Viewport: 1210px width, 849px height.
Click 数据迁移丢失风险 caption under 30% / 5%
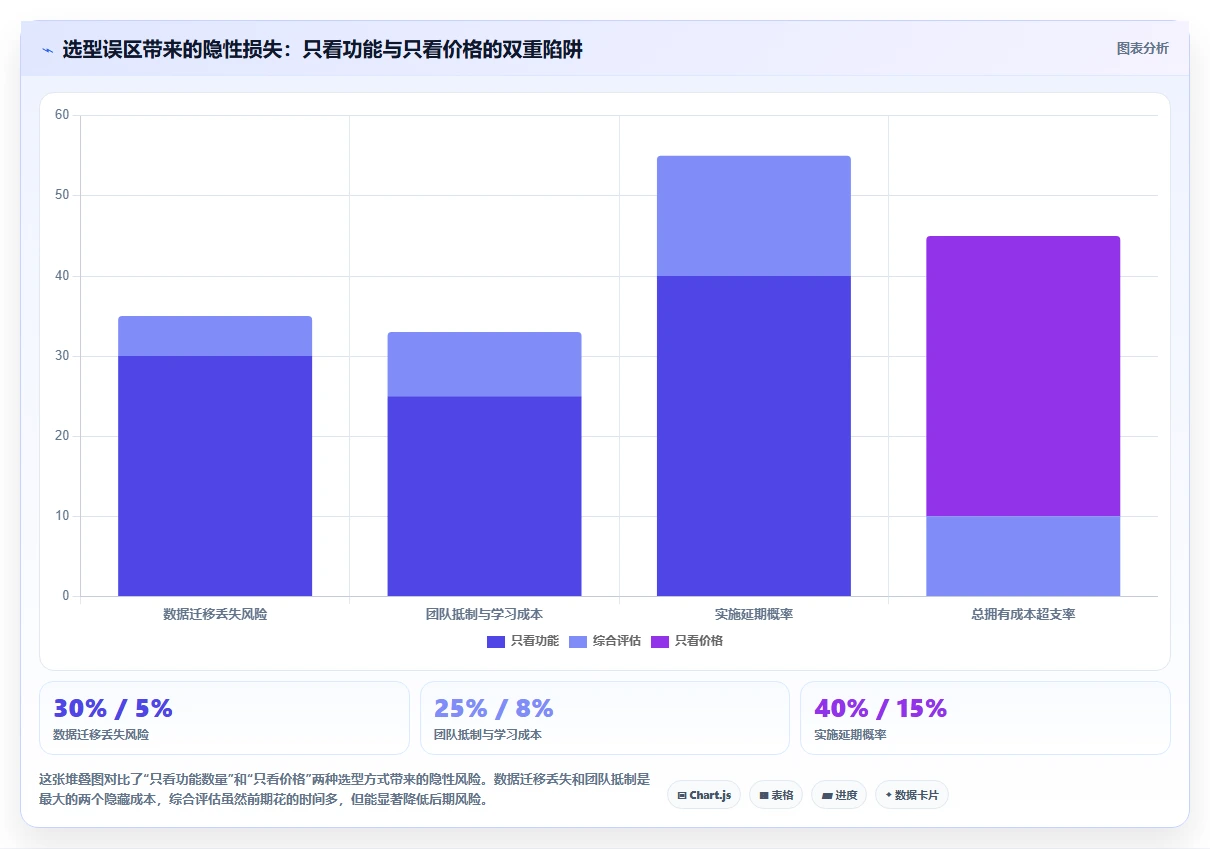click(x=101, y=735)
